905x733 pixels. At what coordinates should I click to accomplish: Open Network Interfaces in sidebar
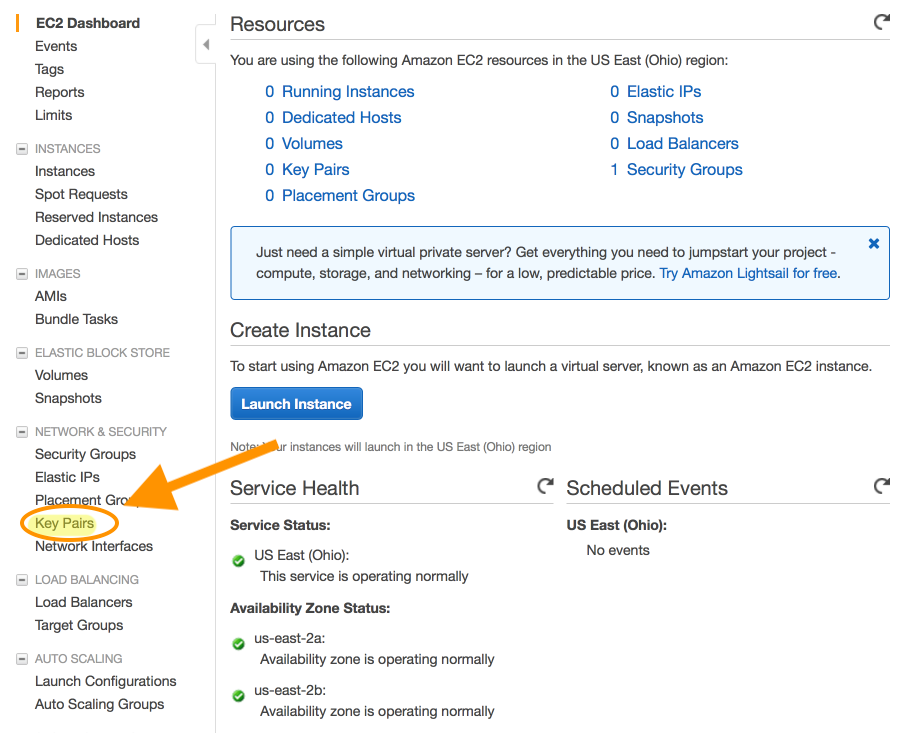pos(94,546)
